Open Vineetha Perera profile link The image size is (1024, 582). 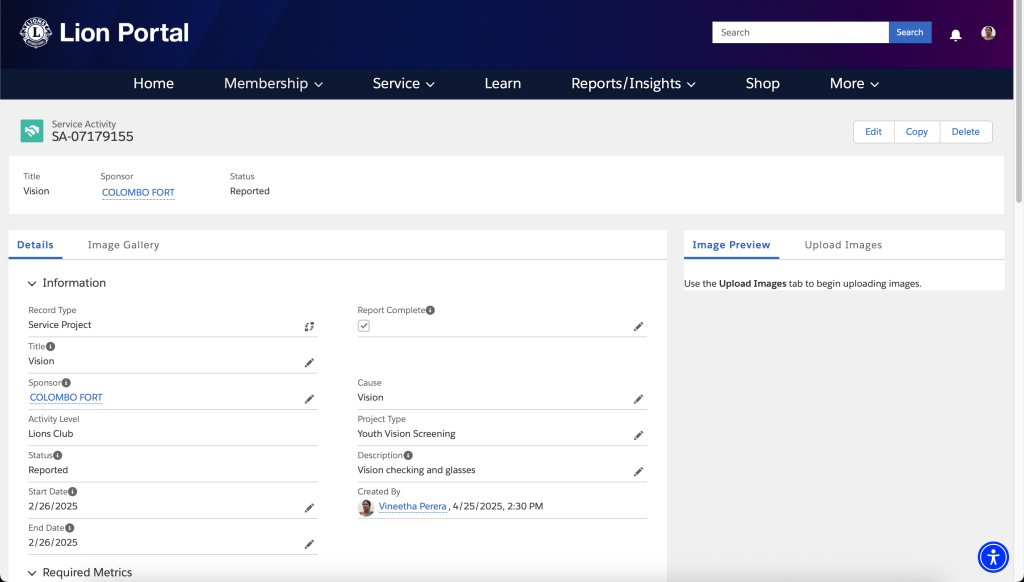[x=413, y=506]
